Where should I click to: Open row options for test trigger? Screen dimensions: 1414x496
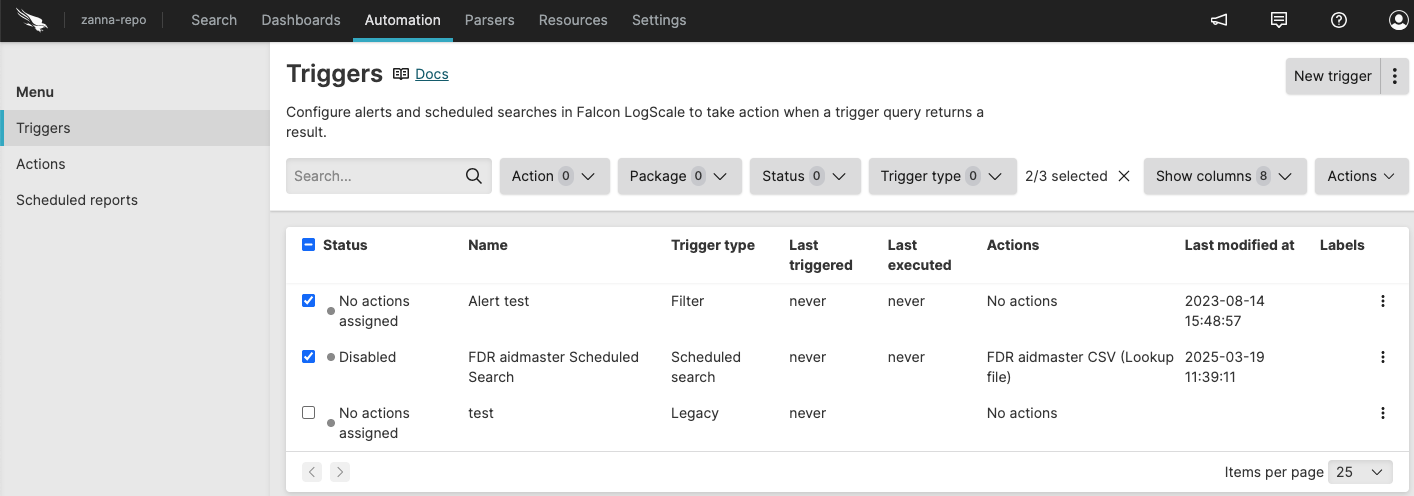[1383, 413]
